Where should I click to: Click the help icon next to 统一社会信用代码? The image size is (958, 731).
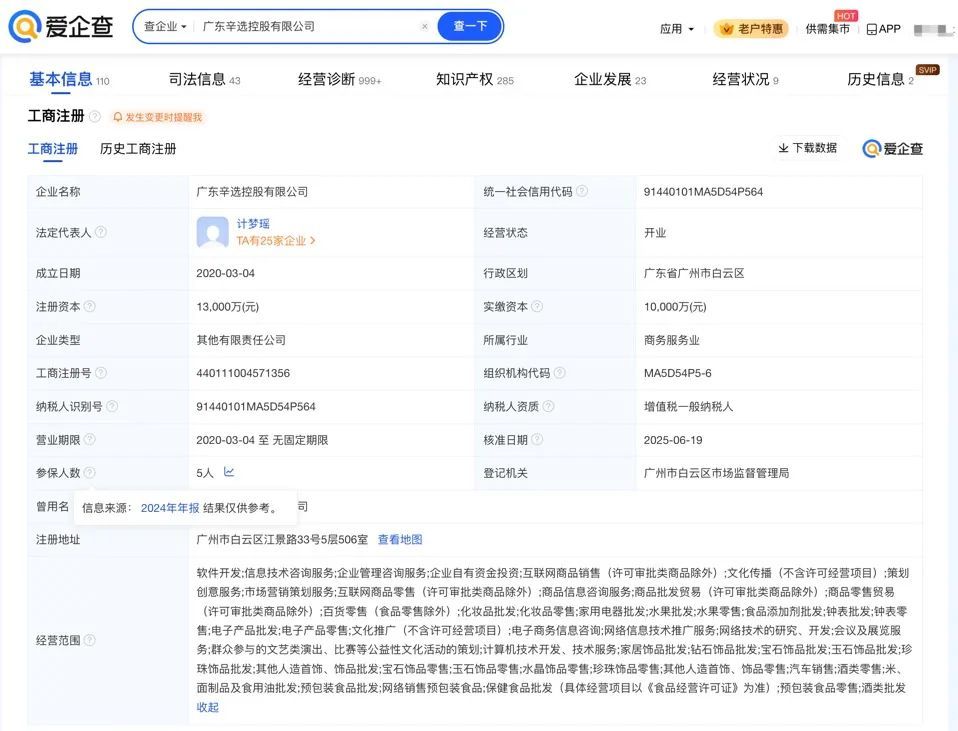coord(582,191)
